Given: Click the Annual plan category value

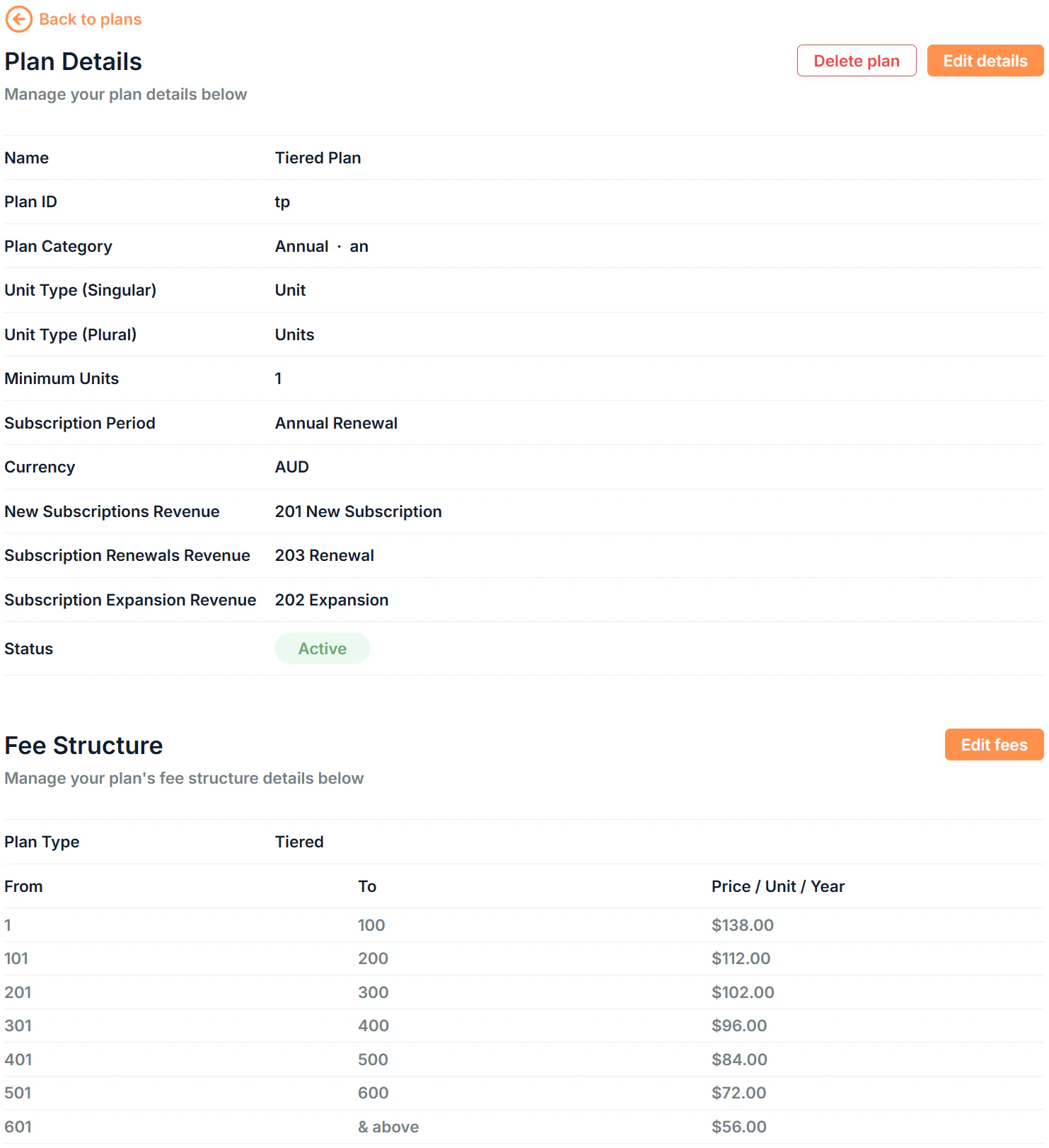Looking at the screenshot, I should [302, 246].
